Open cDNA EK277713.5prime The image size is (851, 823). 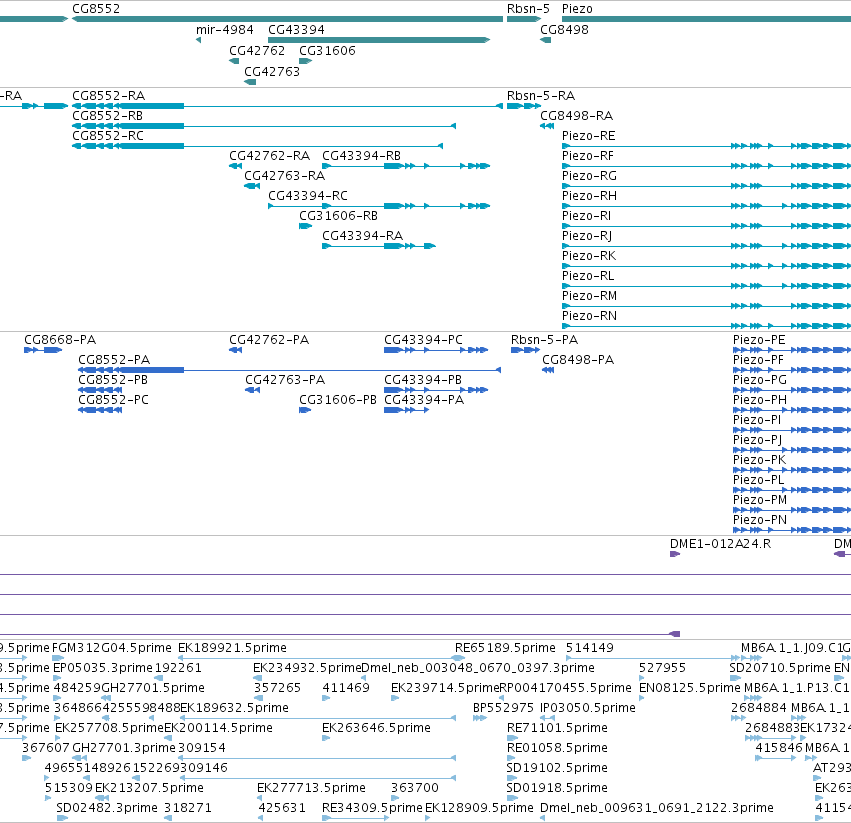311,788
